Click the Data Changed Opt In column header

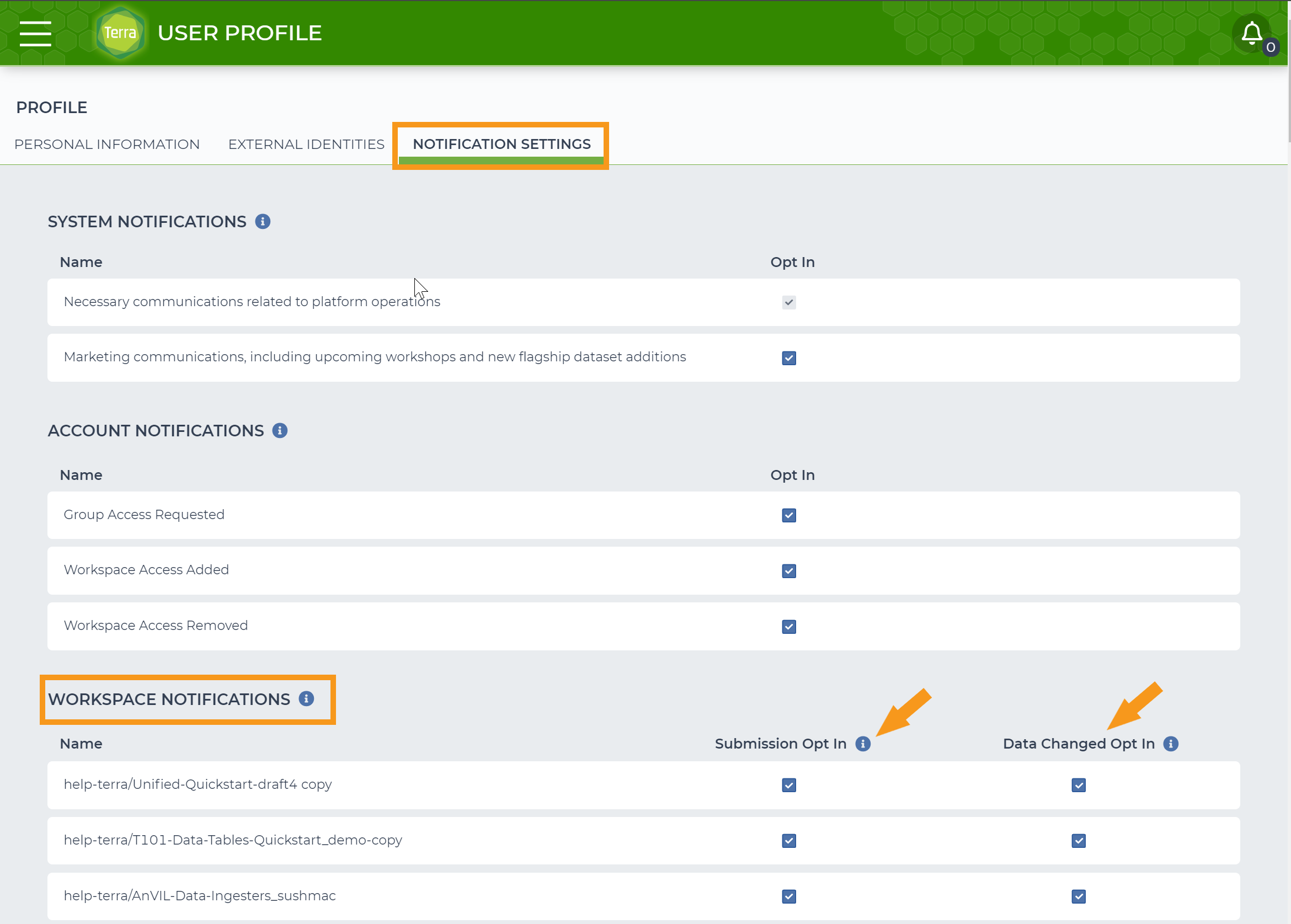[x=1079, y=744]
